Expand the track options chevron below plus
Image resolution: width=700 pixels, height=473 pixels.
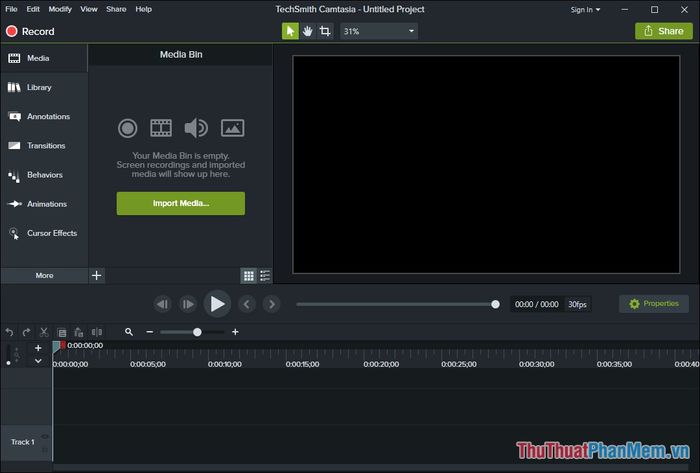click(38, 361)
